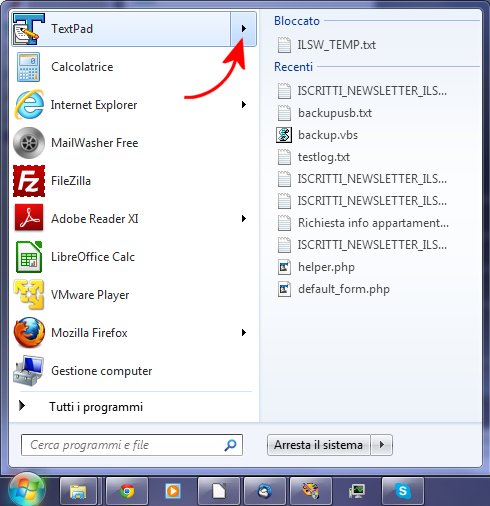Open the blank document taskbar icon

(219, 491)
